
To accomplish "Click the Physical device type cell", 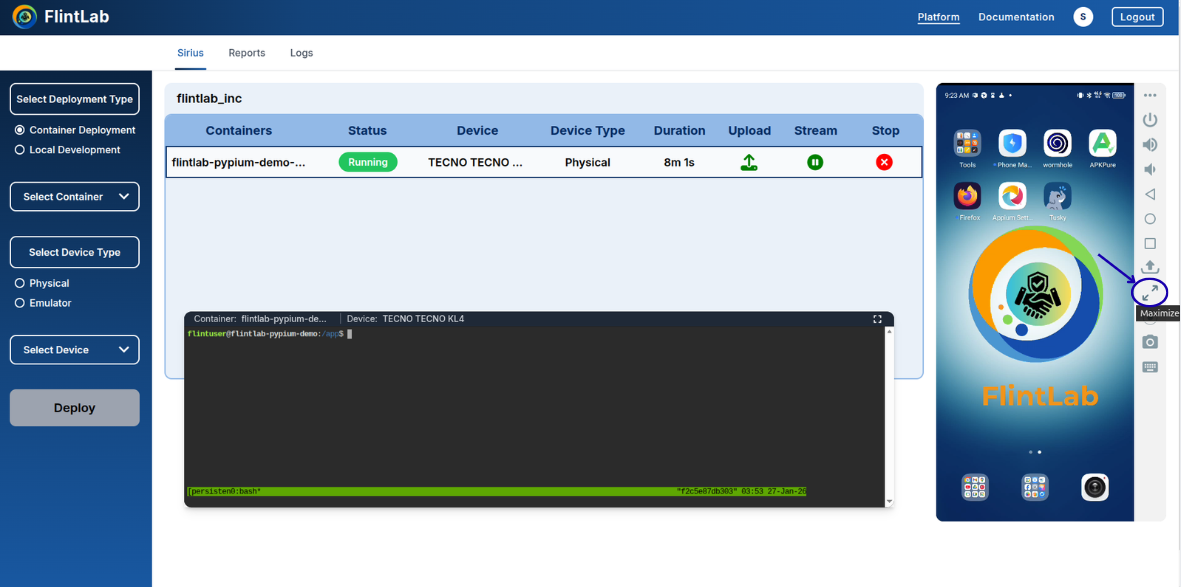I will [x=587, y=162].
